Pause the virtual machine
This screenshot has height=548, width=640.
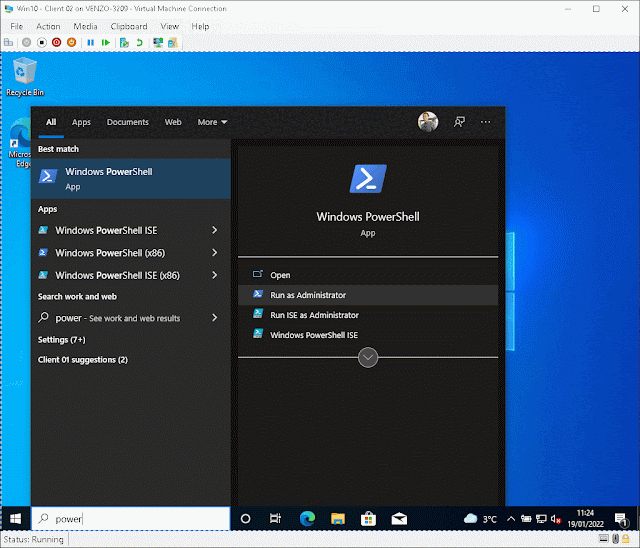pos(91,42)
